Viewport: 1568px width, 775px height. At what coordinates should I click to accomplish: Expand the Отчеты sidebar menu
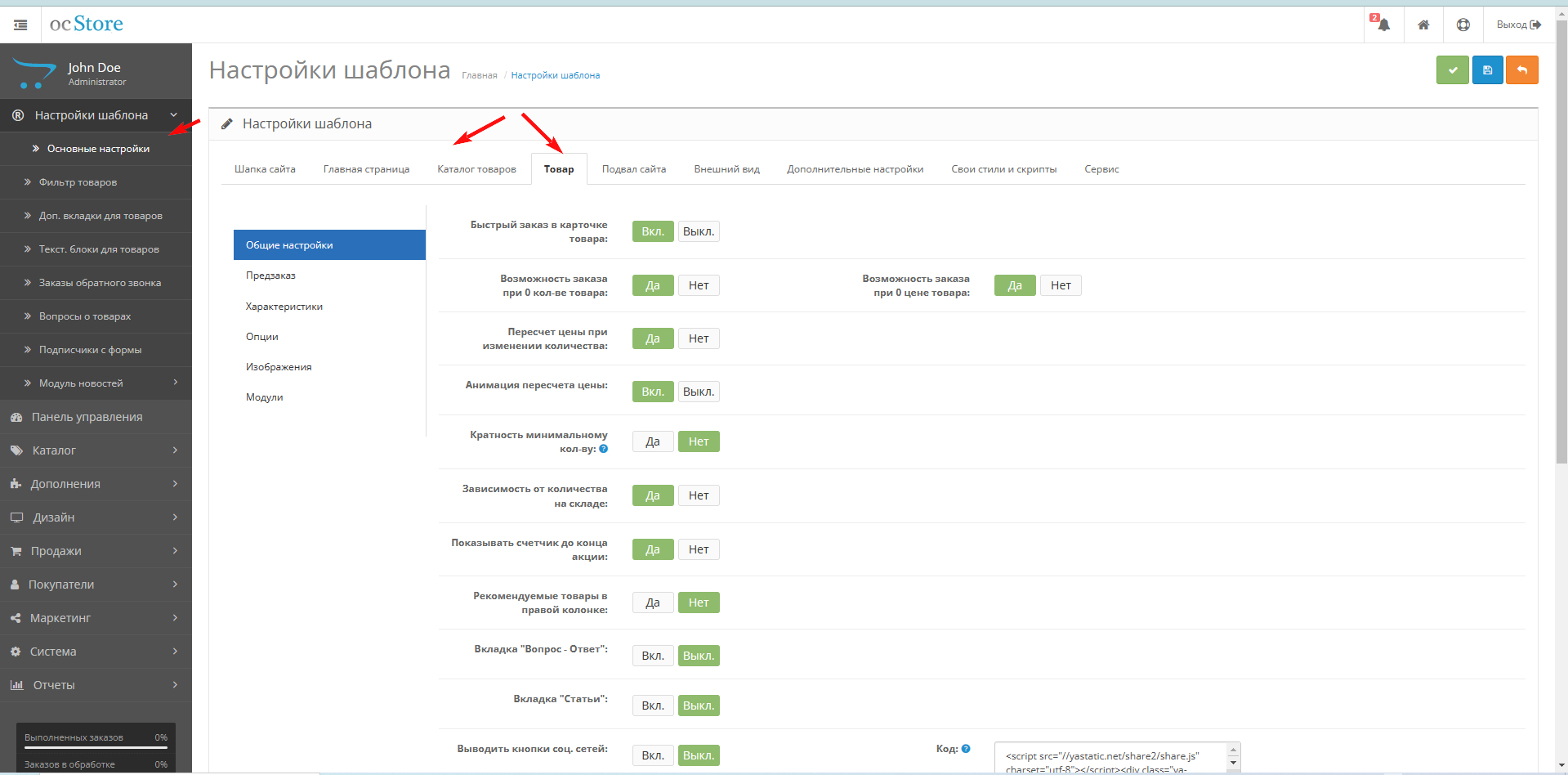click(96, 685)
